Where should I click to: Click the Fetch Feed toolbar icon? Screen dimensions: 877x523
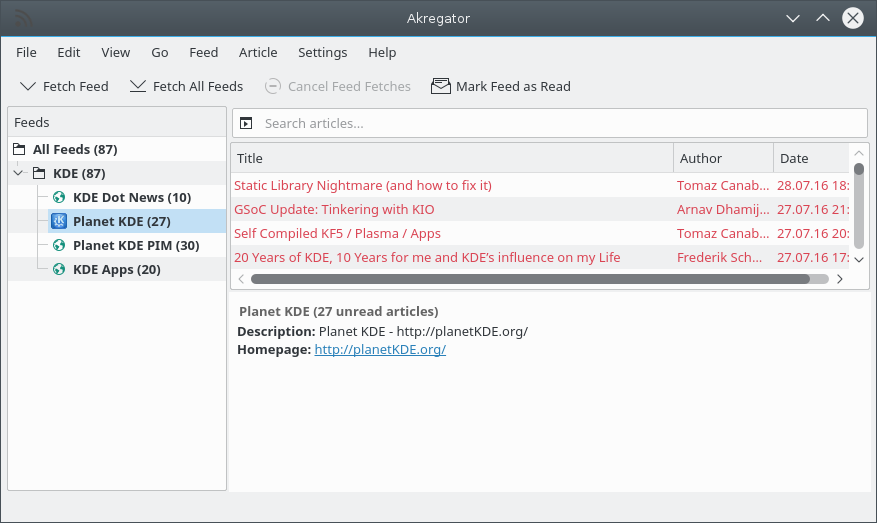(28, 86)
